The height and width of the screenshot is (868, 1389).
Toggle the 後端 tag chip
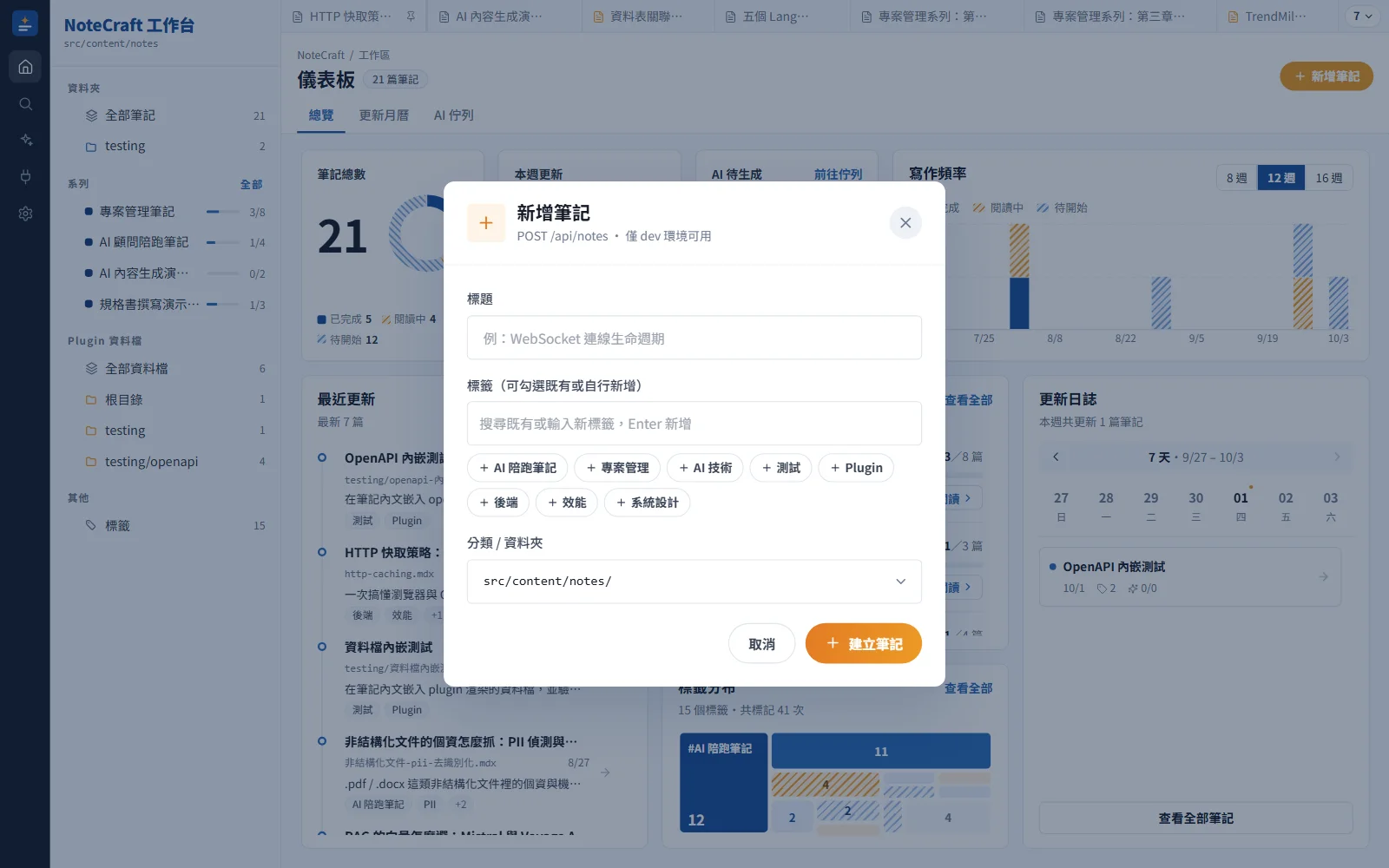pyautogui.click(x=498, y=503)
